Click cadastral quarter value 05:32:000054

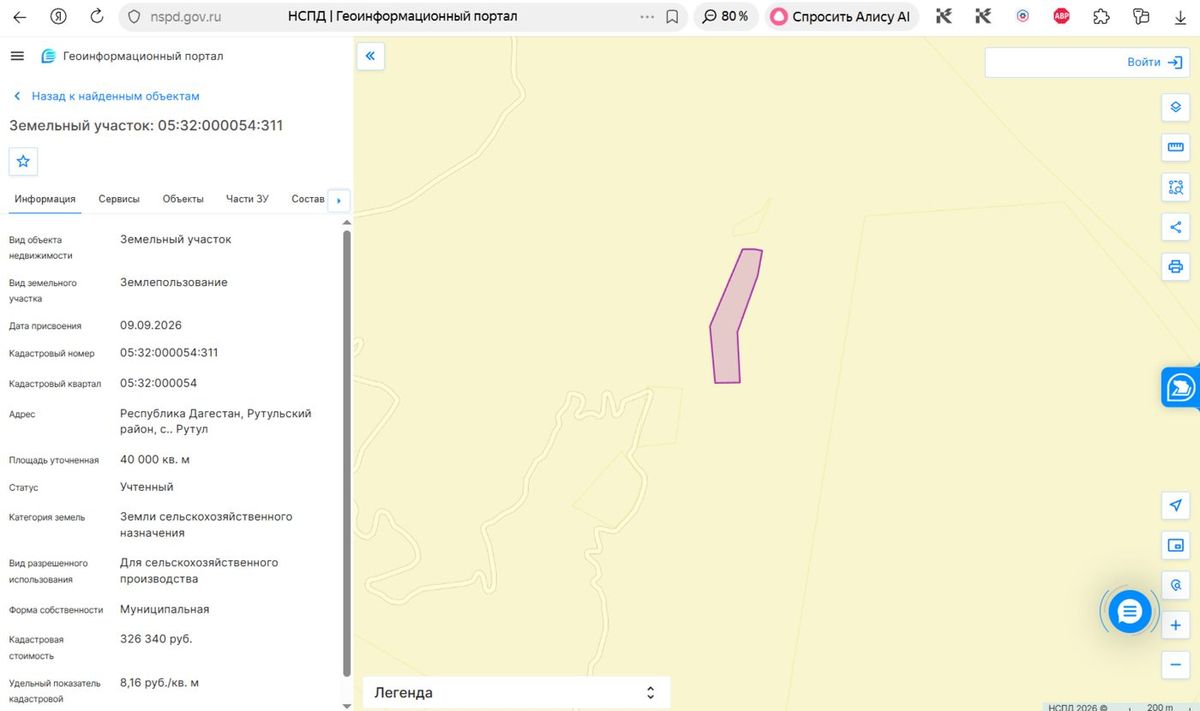click(159, 383)
